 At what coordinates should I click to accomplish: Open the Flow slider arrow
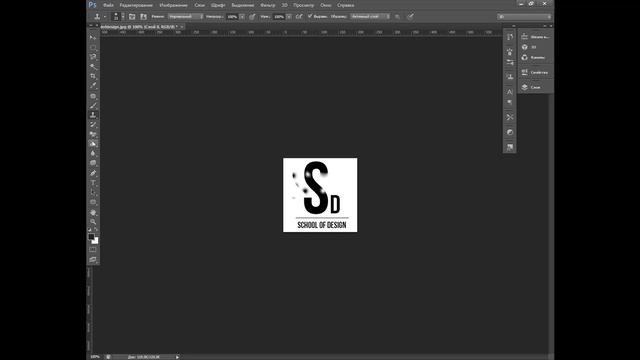289,17
